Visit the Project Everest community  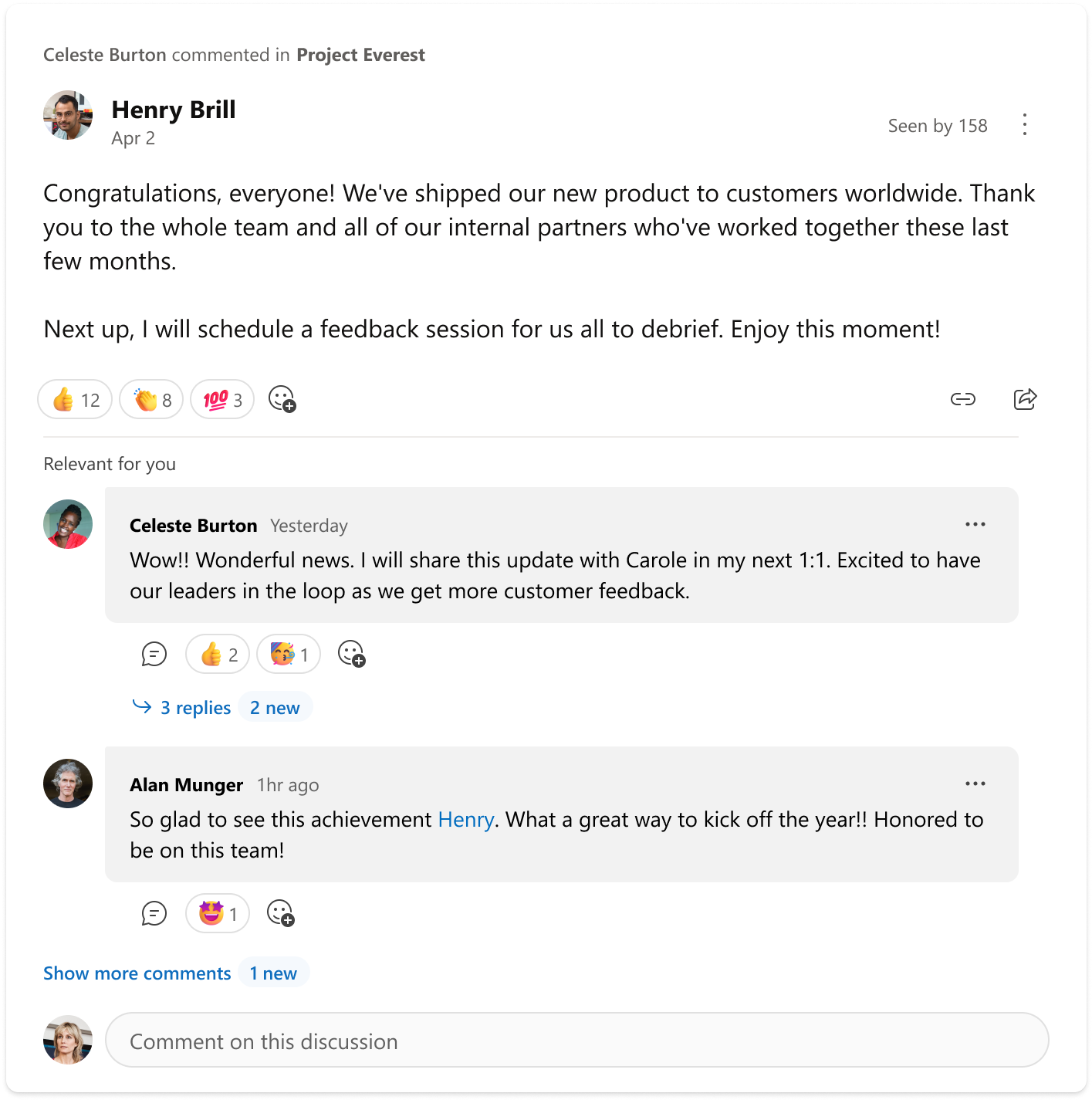(360, 55)
